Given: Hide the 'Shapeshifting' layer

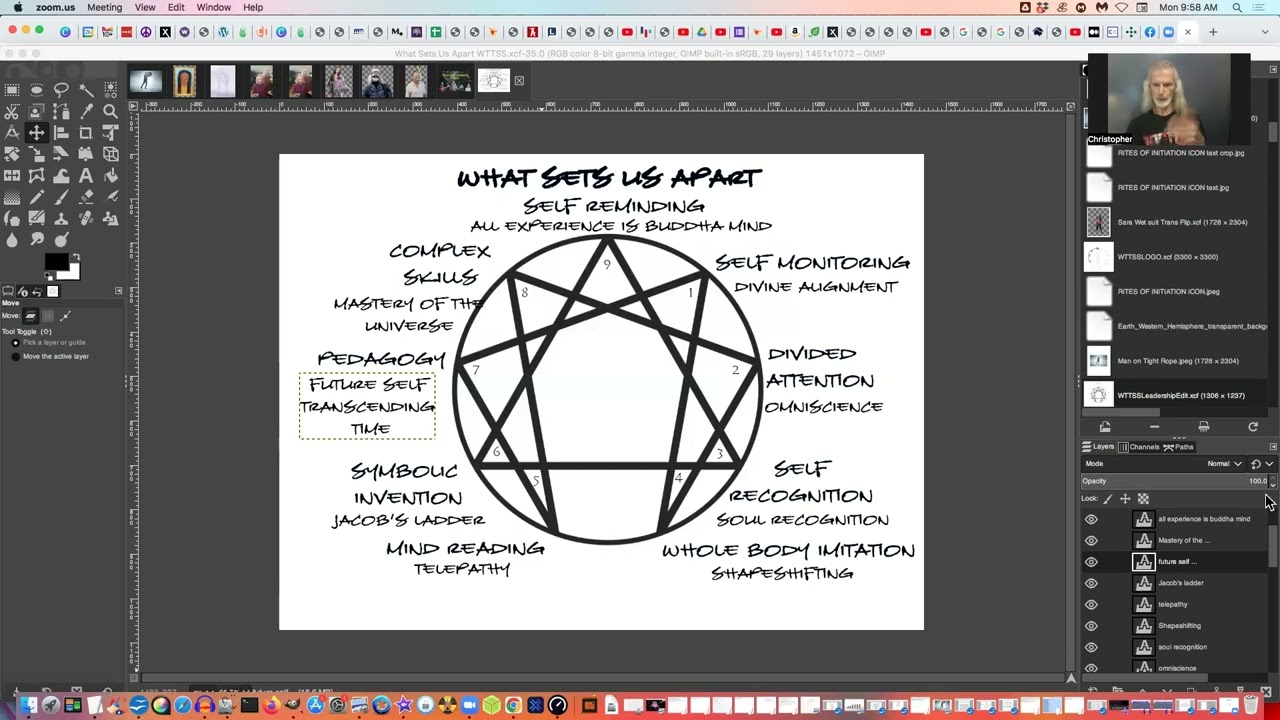Looking at the screenshot, I should (1091, 626).
